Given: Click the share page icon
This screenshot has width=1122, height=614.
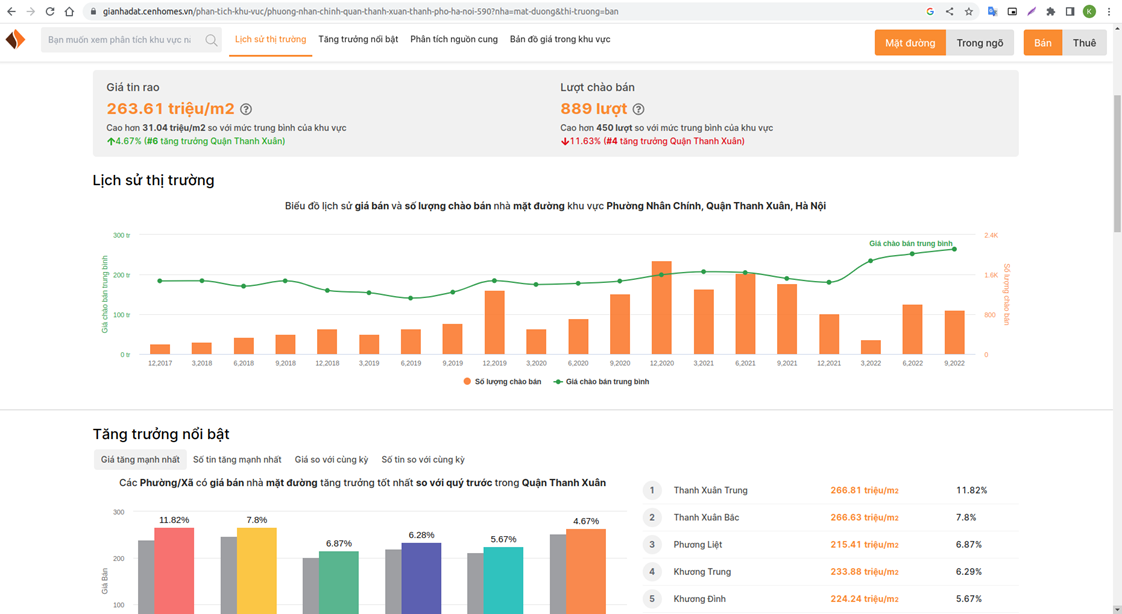Looking at the screenshot, I should tap(949, 12).
